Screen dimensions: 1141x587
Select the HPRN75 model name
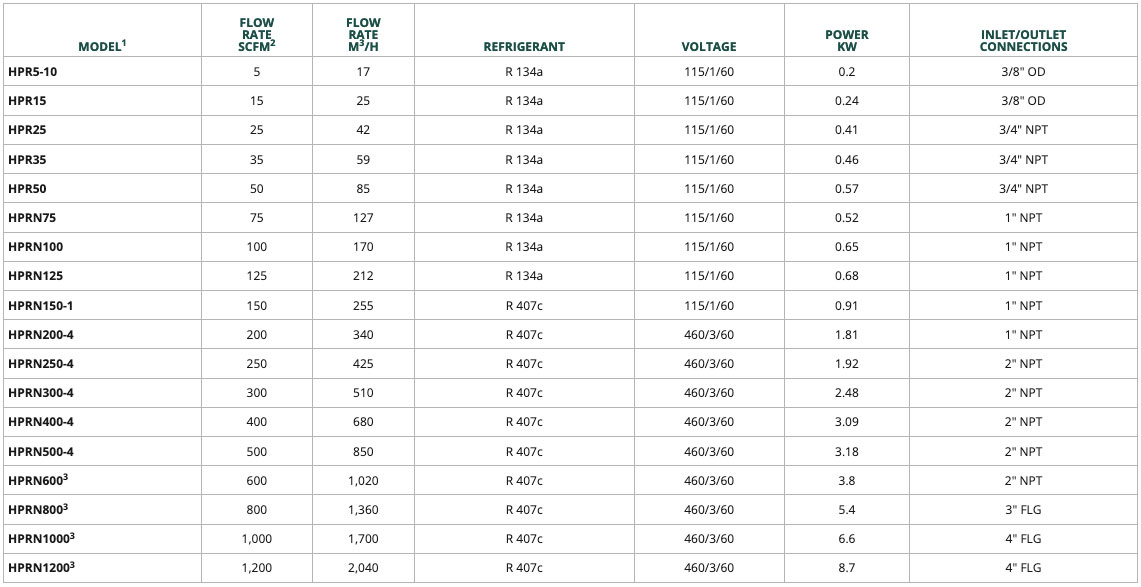(x=30, y=218)
